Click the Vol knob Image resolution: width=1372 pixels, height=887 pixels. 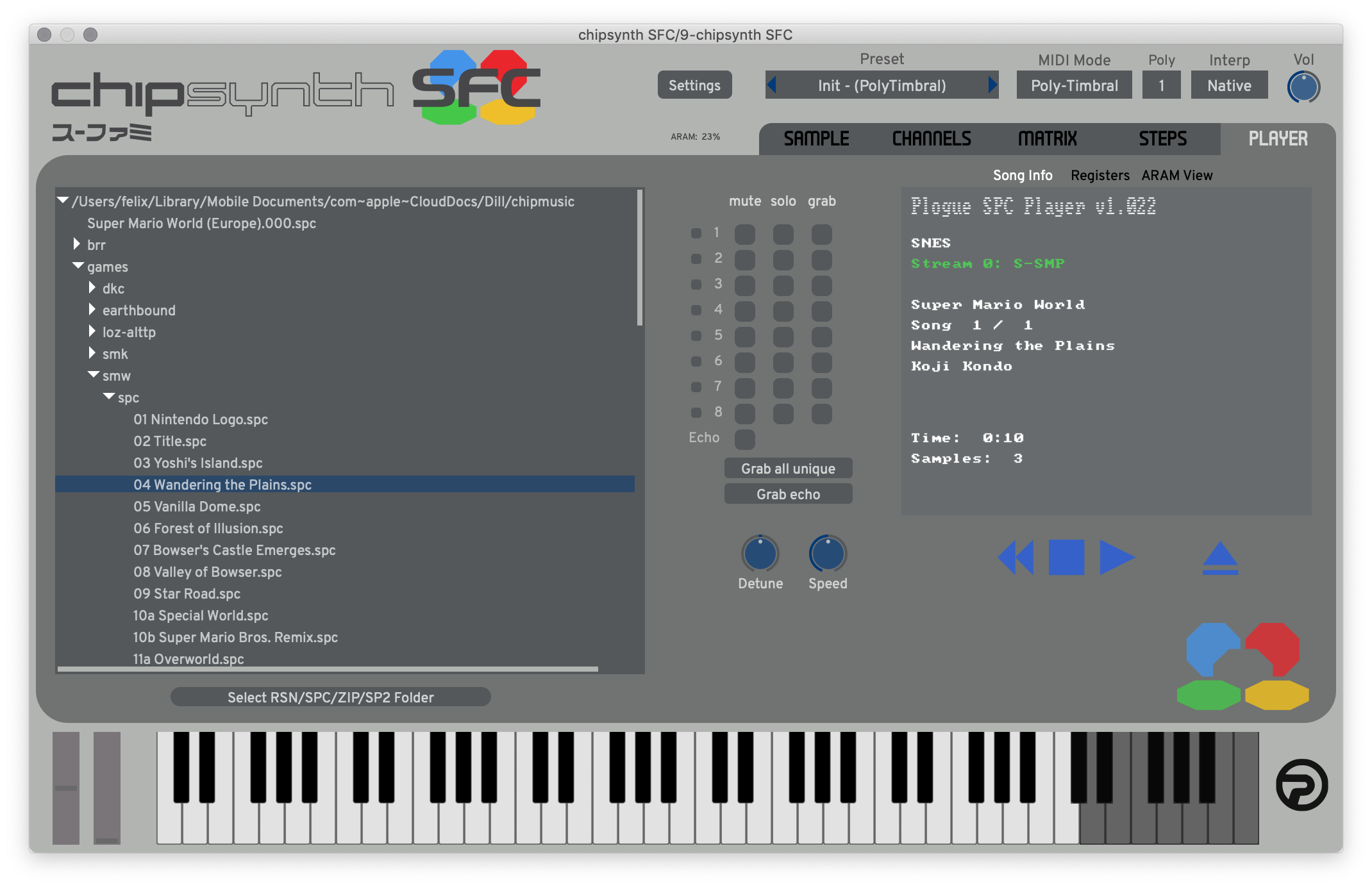pos(1303,87)
